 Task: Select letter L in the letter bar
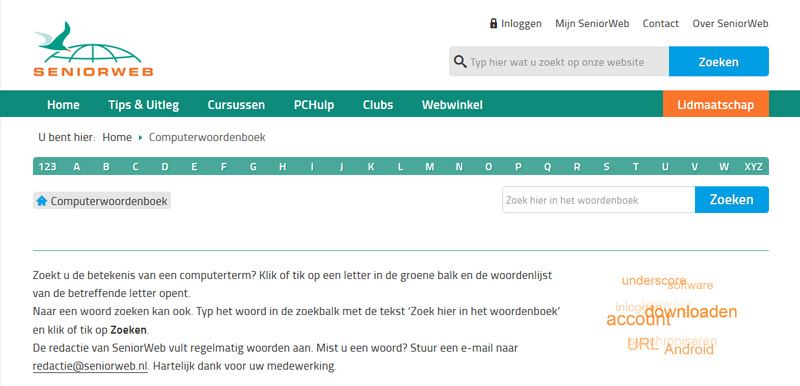coord(401,167)
